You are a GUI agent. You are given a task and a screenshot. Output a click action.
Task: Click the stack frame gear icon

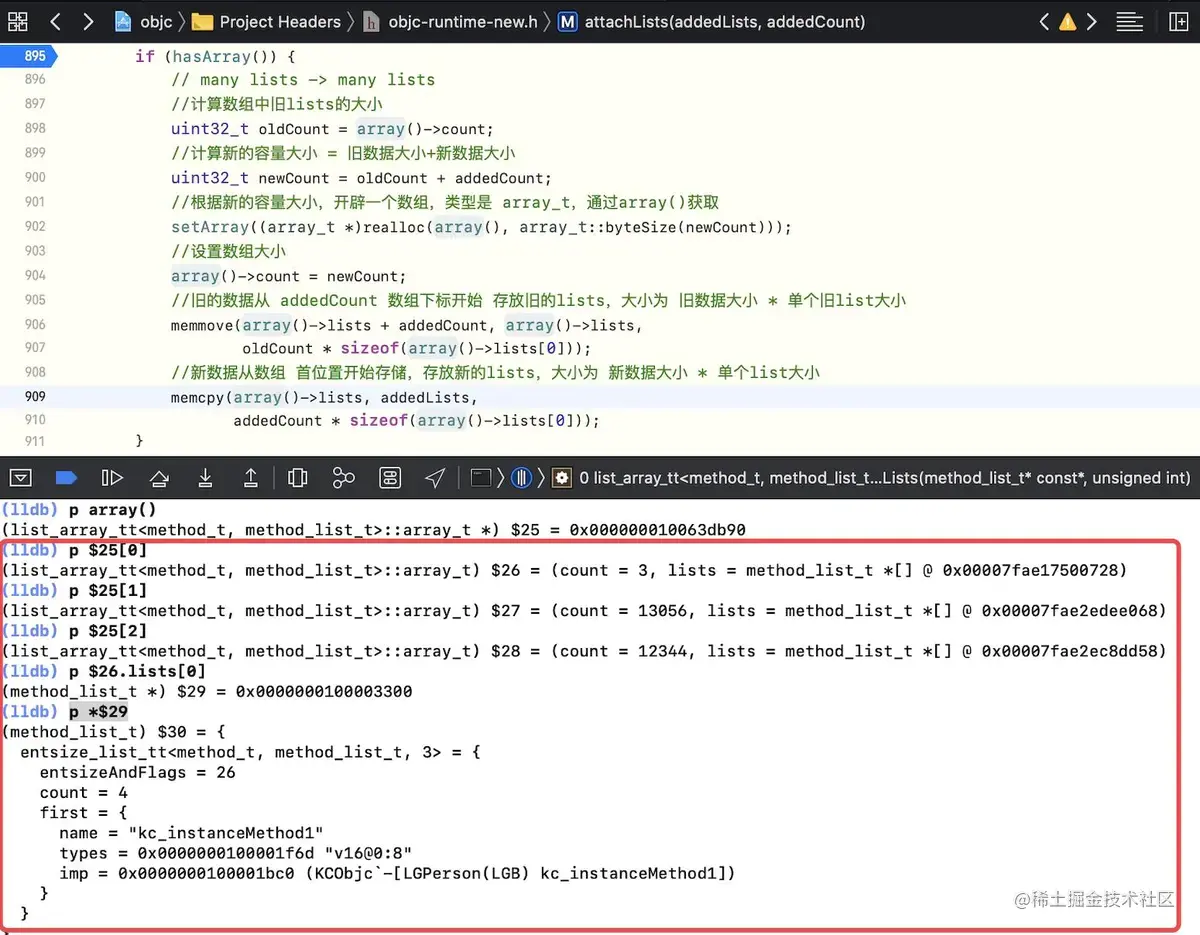click(x=562, y=478)
